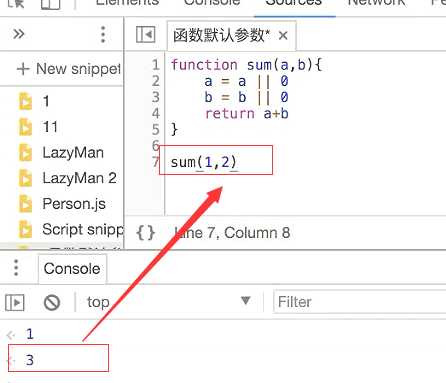The image size is (446, 383).
Task: Click the 'a = a || 0' code line
Action: click(x=246, y=81)
